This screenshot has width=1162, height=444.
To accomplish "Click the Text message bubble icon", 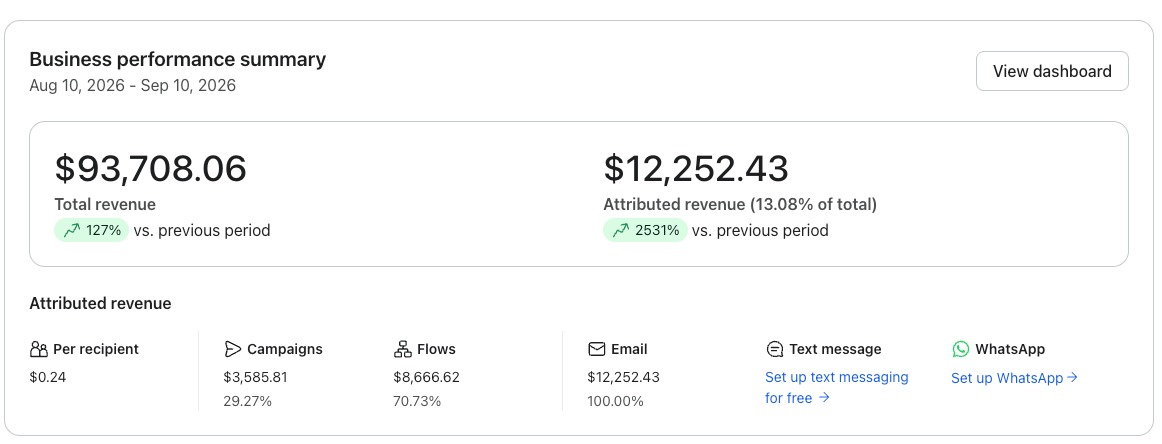I will (x=774, y=349).
